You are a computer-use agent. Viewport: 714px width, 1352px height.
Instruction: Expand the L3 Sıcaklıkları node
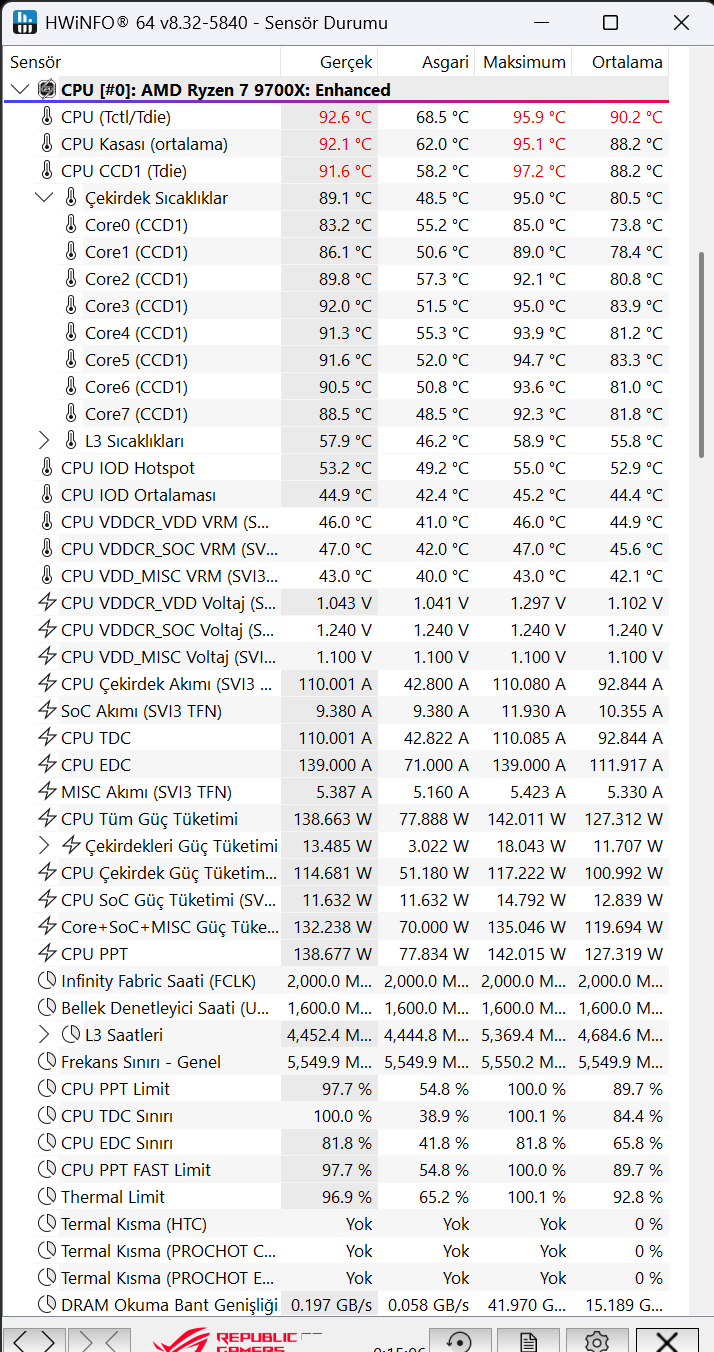pyautogui.click(x=44, y=441)
